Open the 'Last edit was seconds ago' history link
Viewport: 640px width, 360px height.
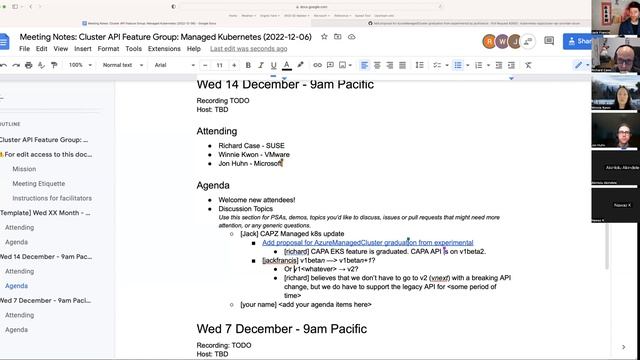pos(249,49)
